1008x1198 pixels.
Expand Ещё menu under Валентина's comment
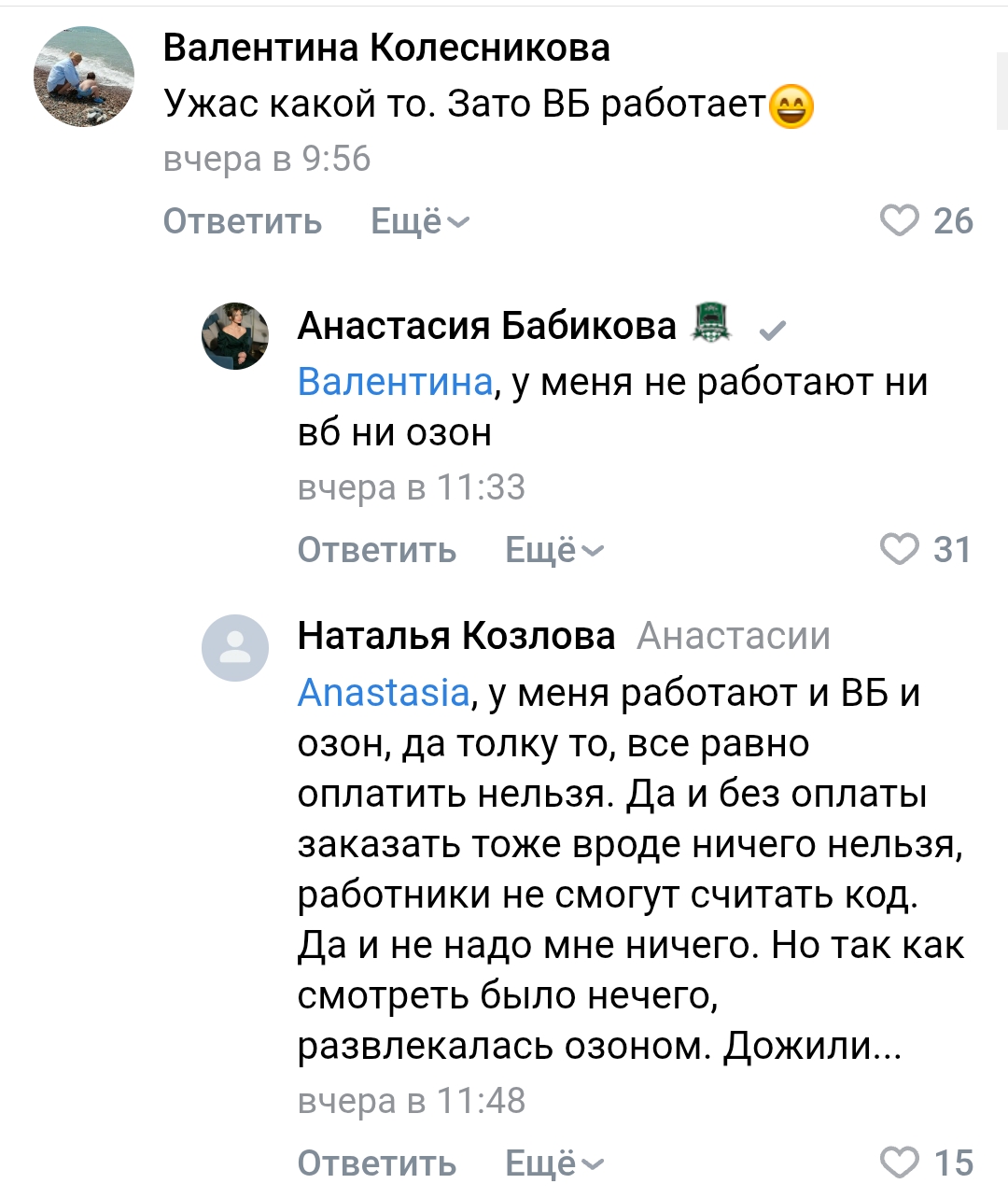pyautogui.click(x=420, y=221)
